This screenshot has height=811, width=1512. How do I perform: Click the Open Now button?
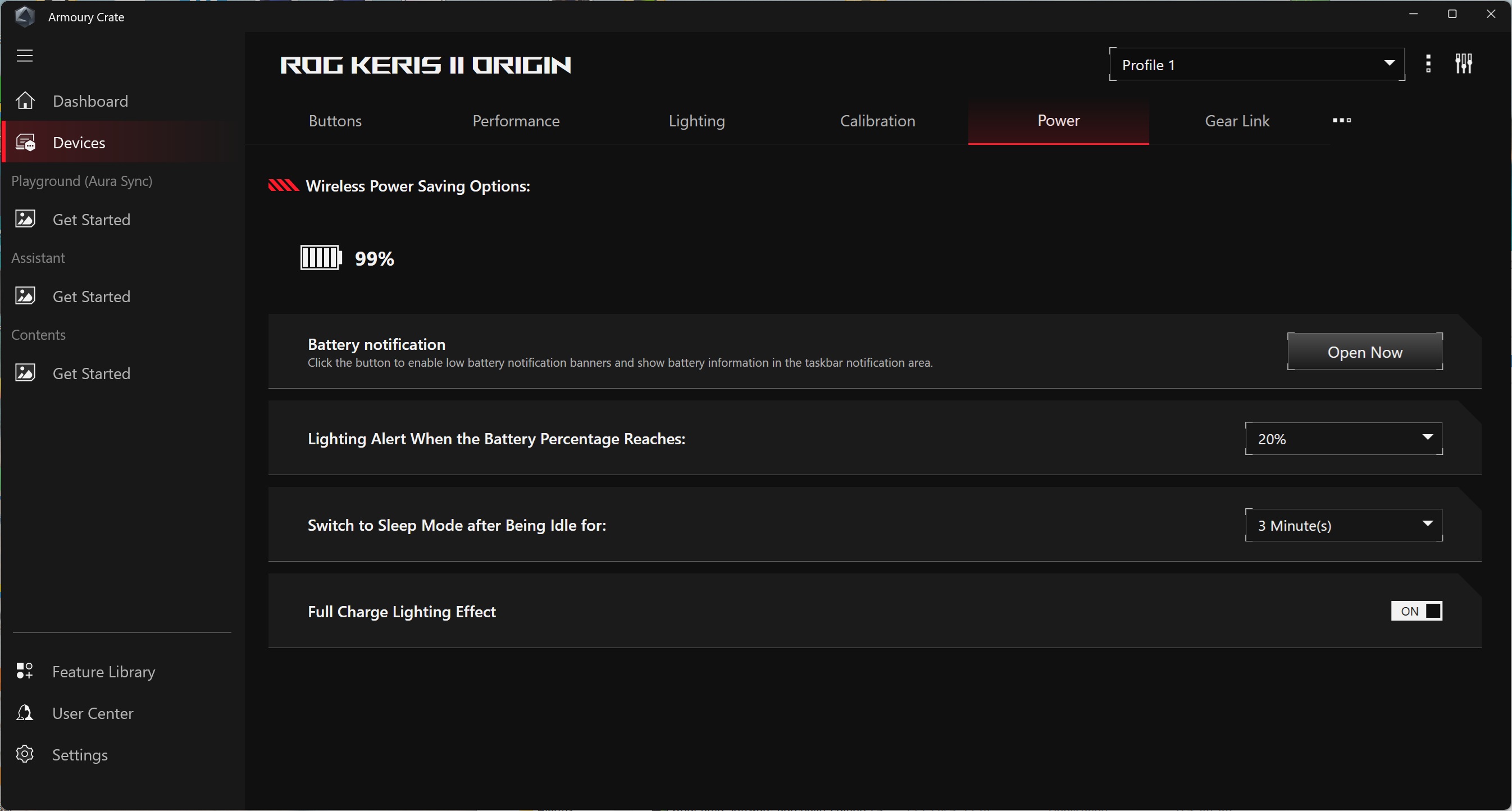pos(1365,352)
